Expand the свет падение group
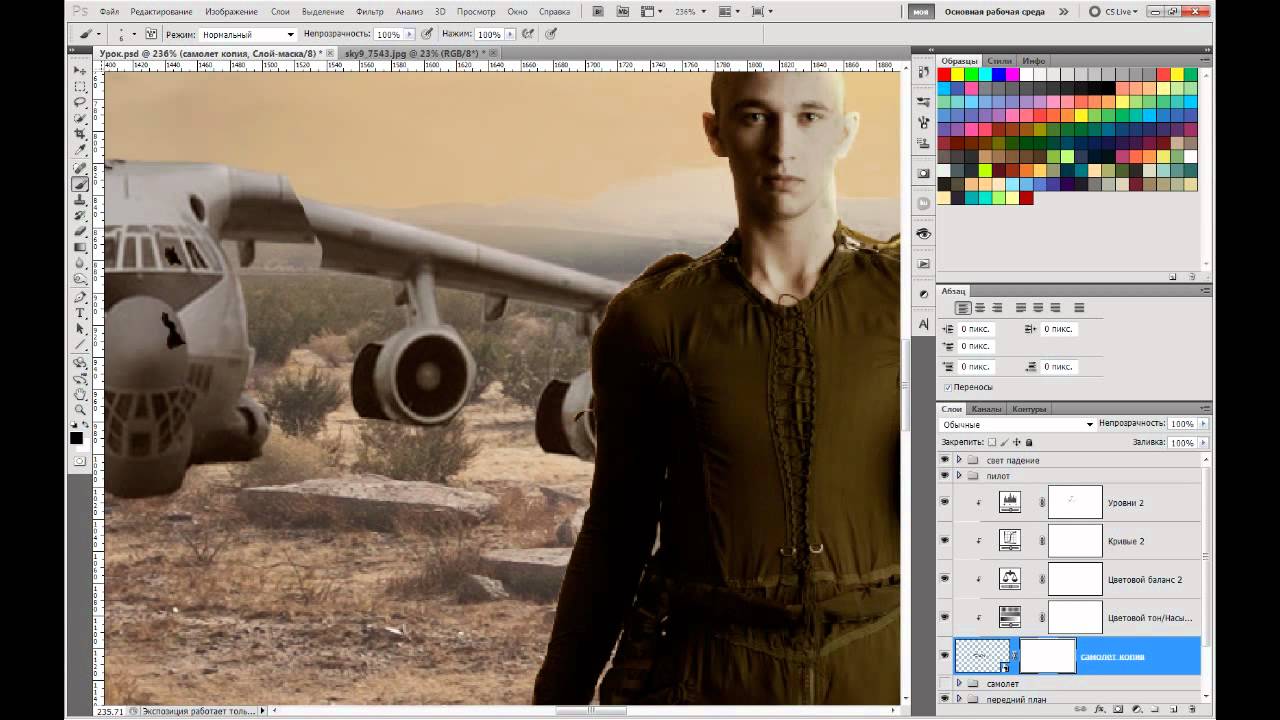 (959, 460)
